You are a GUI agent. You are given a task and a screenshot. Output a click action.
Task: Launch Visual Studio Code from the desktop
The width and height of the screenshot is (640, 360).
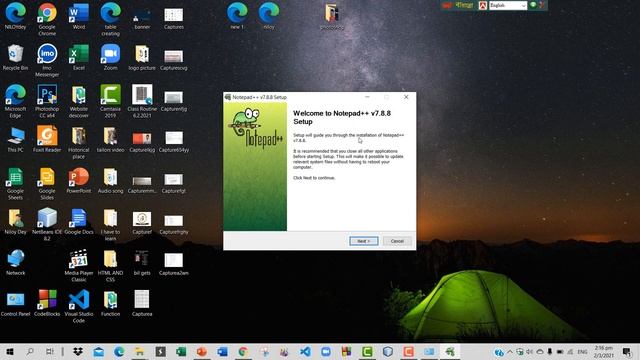pos(79,306)
